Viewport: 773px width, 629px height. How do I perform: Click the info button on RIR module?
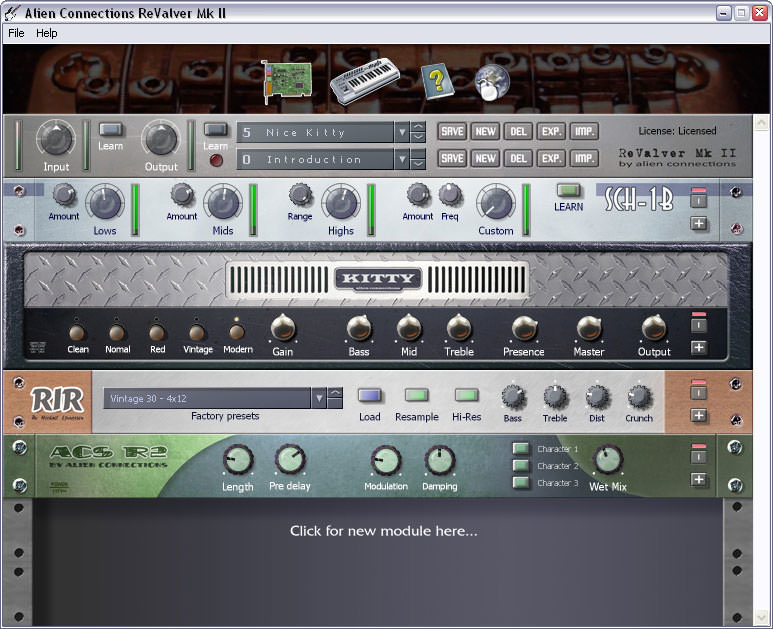click(x=699, y=391)
